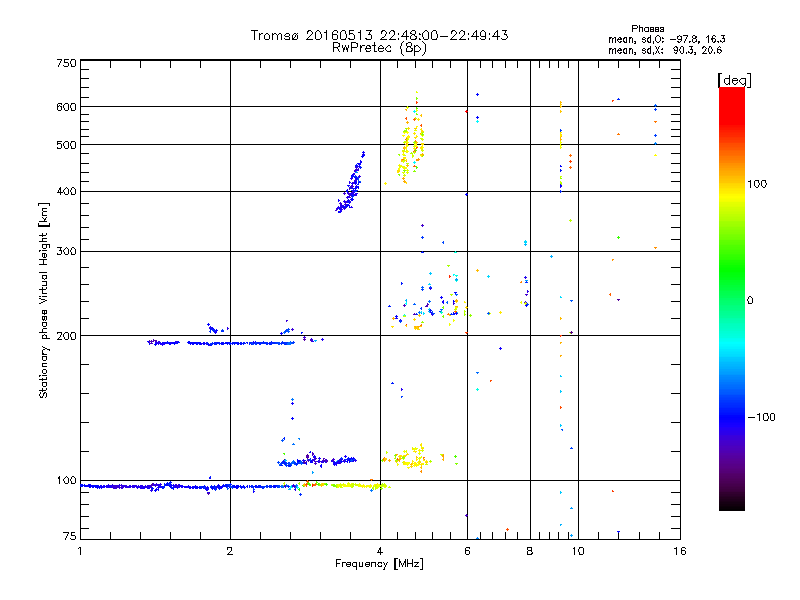This screenshot has width=800, height=600.
Task: Click the subtitle "RwPretec (8p)"
Action: 379,48
